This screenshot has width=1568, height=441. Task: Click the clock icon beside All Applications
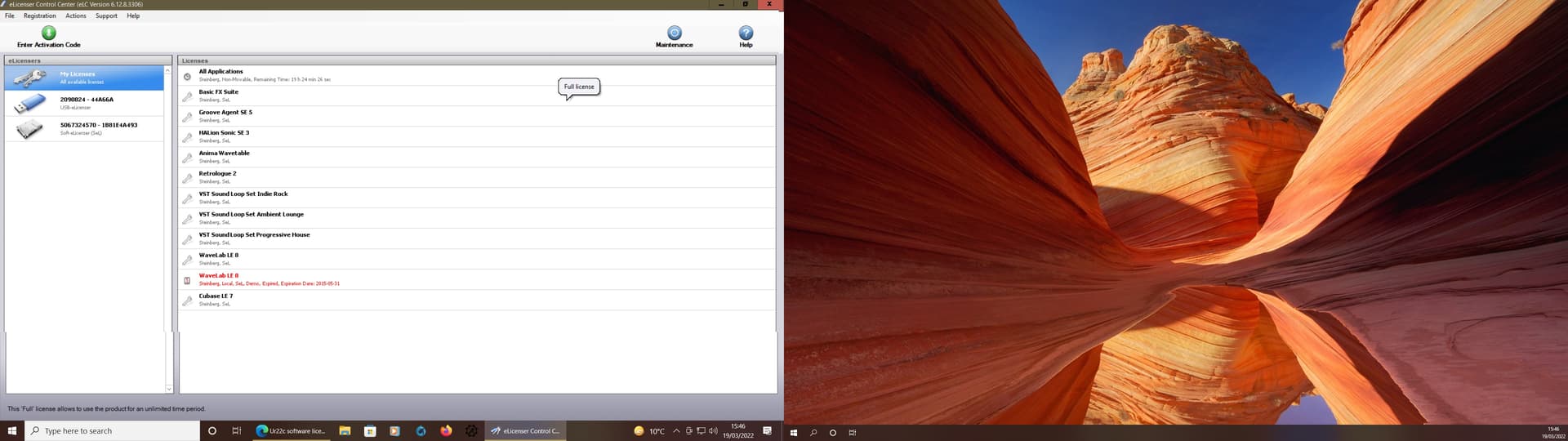tap(187, 76)
